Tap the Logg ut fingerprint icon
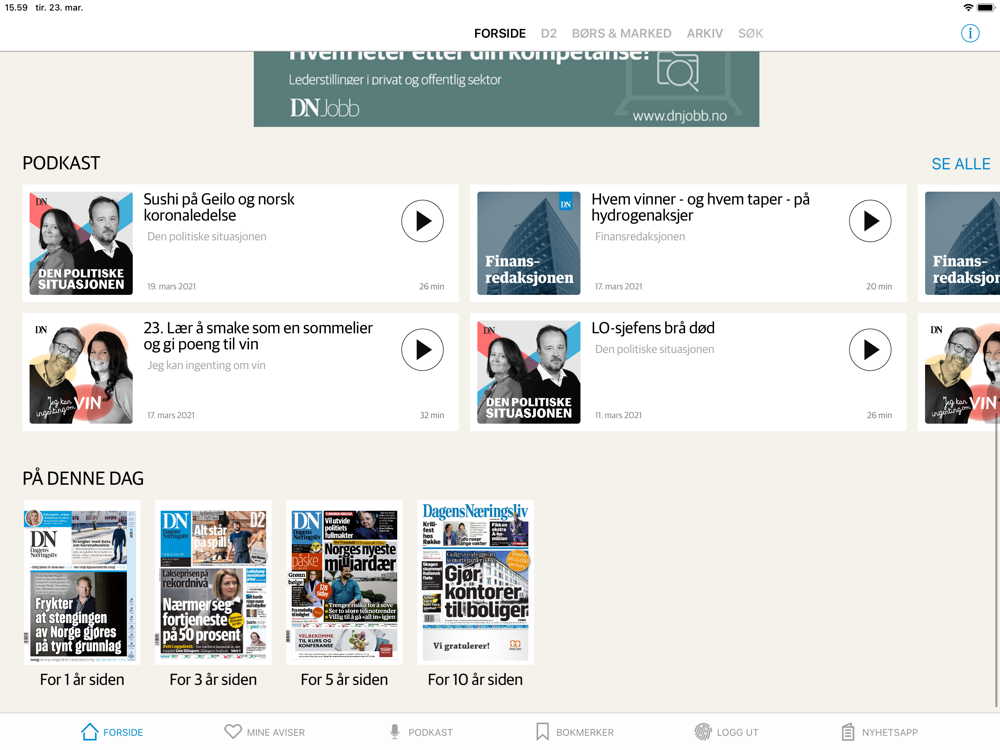1000x750 pixels. point(703,732)
